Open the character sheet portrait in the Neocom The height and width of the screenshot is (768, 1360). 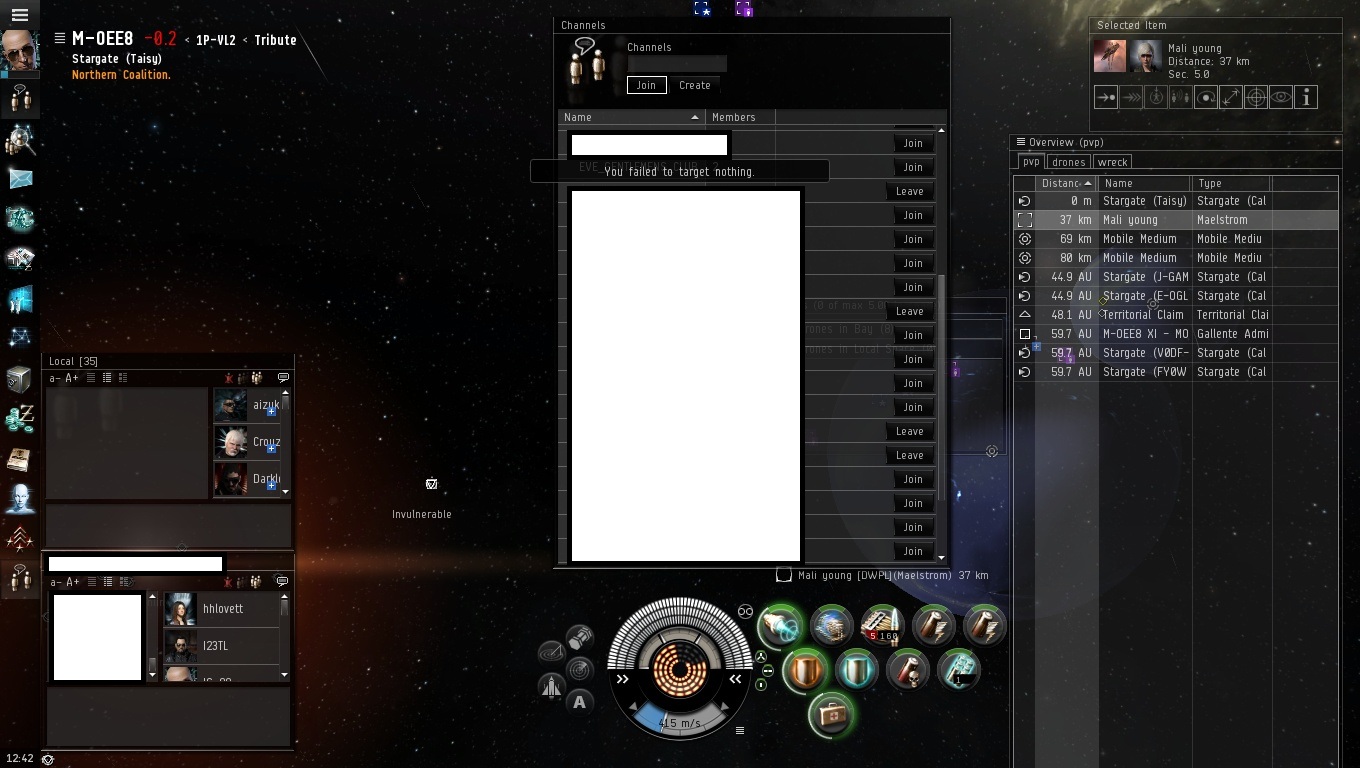pos(19,51)
